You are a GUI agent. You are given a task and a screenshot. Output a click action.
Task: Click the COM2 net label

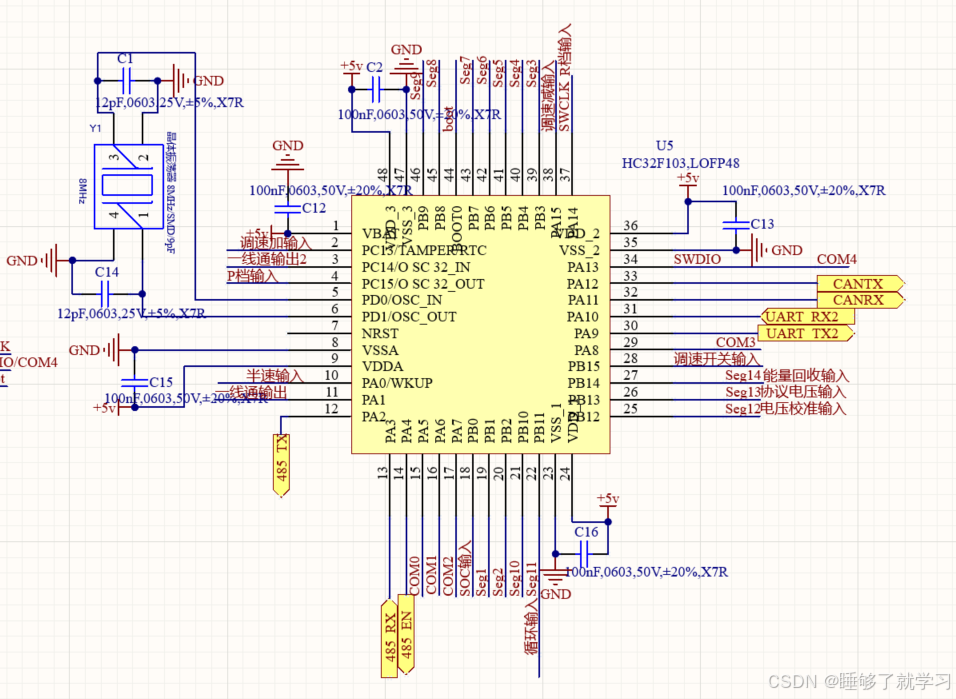448,576
